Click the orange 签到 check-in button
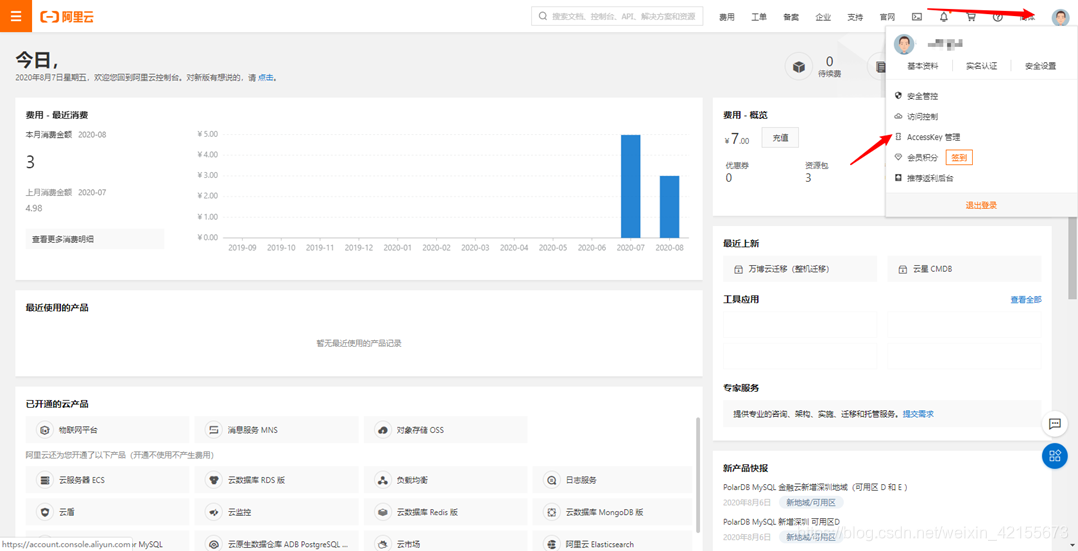The height and width of the screenshot is (551, 1078). (x=959, y=158)
